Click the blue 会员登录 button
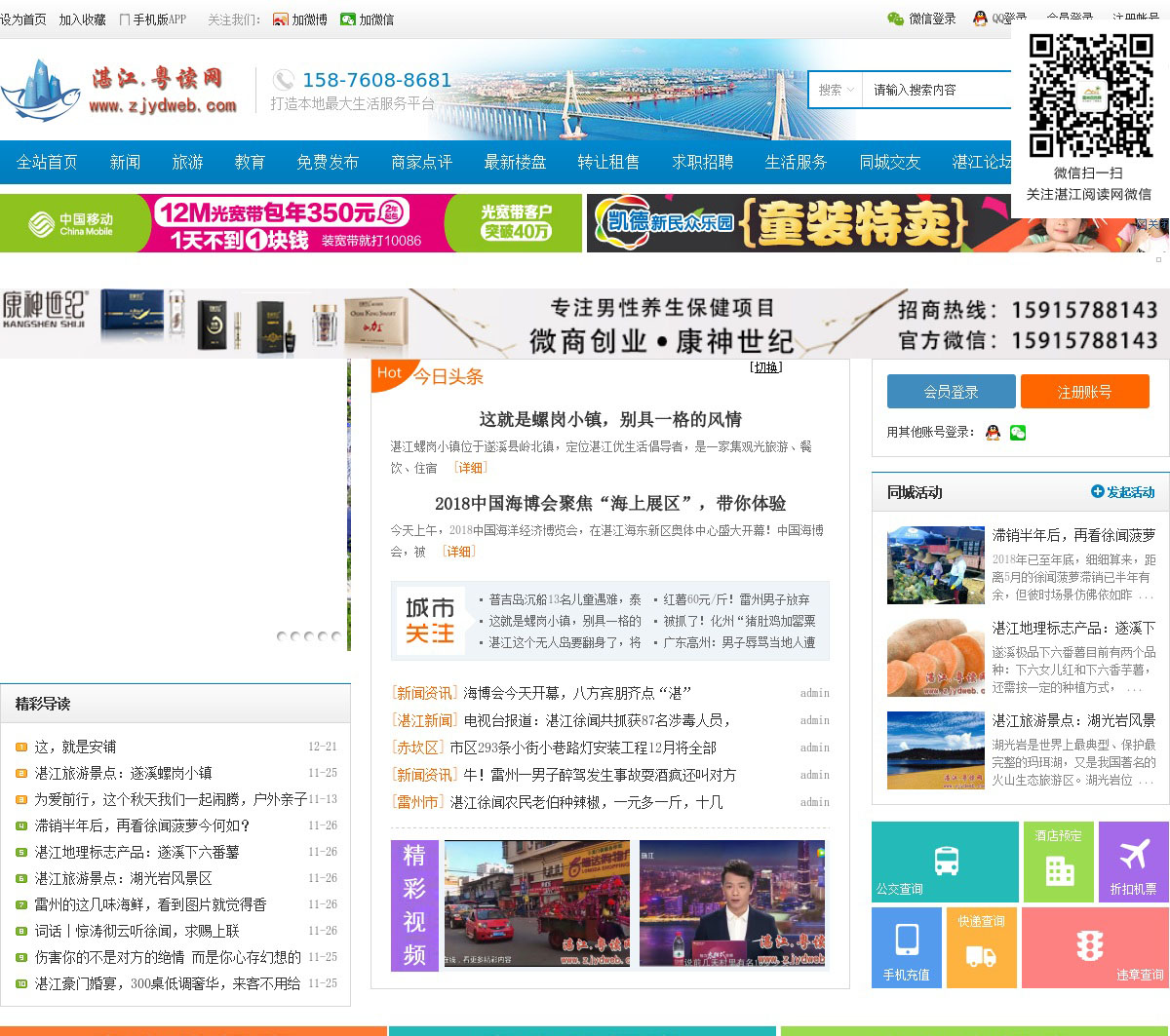The width and height of the screenshot is (1170, 1036). pos(951,392)
